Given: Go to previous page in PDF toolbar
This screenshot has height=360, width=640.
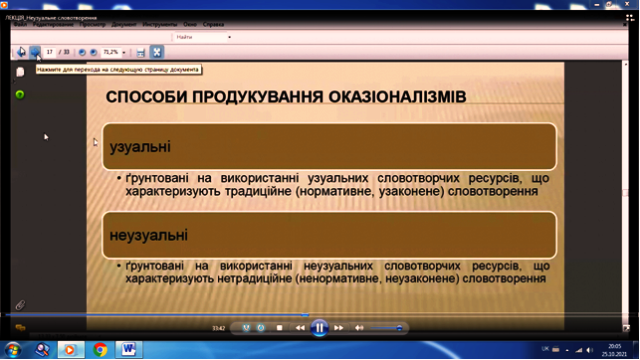Looking at the screenshot, I should (21, 52).
